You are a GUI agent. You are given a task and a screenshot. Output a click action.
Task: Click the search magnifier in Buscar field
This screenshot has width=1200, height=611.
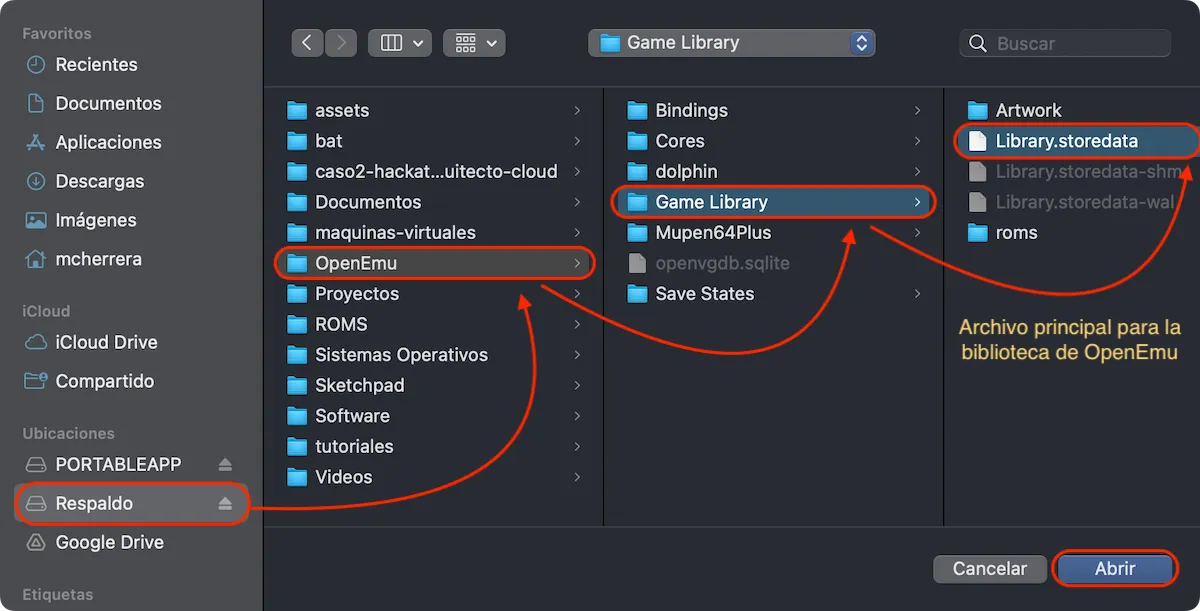[x=977, y=43]
